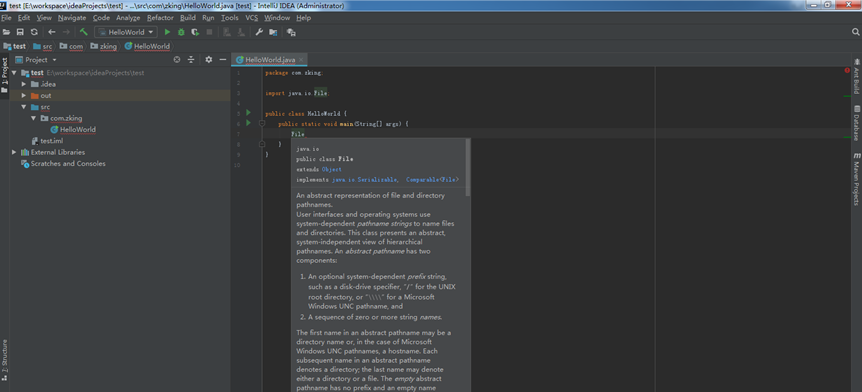Image resolution: width=862 pixels, height=392 pixels.
Task: Collapse the test project root node
Action: 14,73
